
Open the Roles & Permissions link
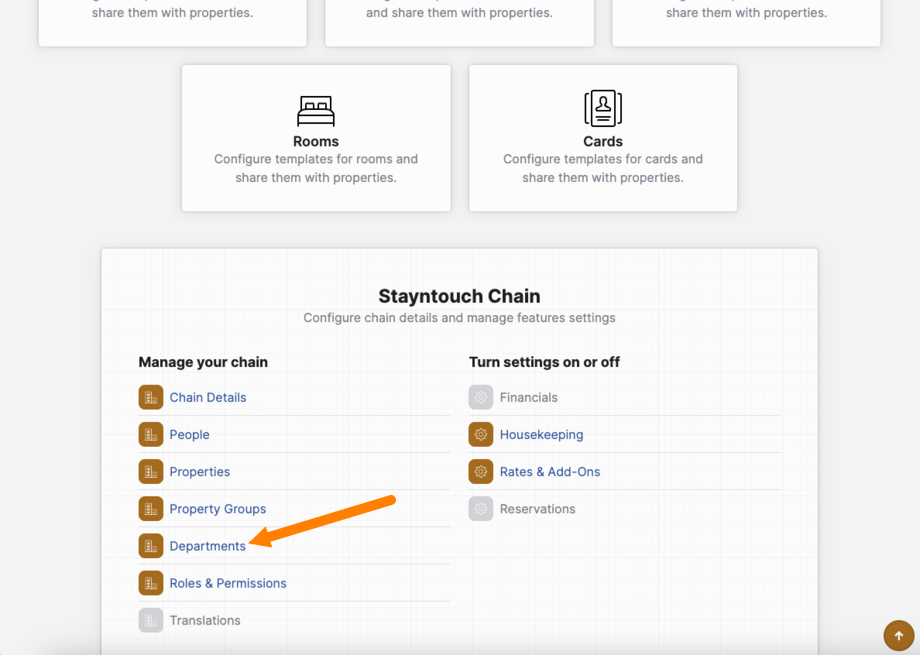click(228, 583)
